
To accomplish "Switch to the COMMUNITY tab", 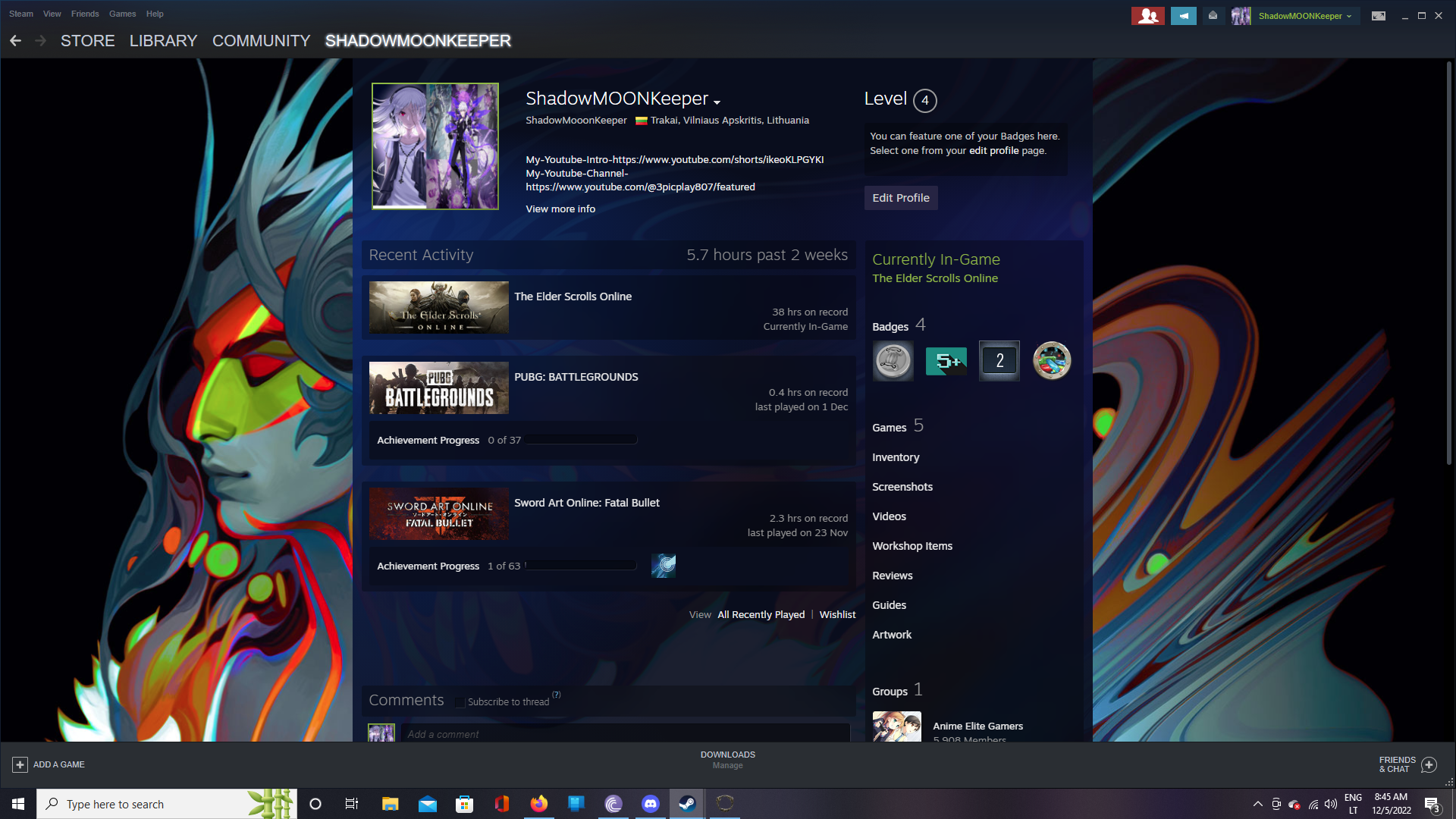I will pos(261,41).
